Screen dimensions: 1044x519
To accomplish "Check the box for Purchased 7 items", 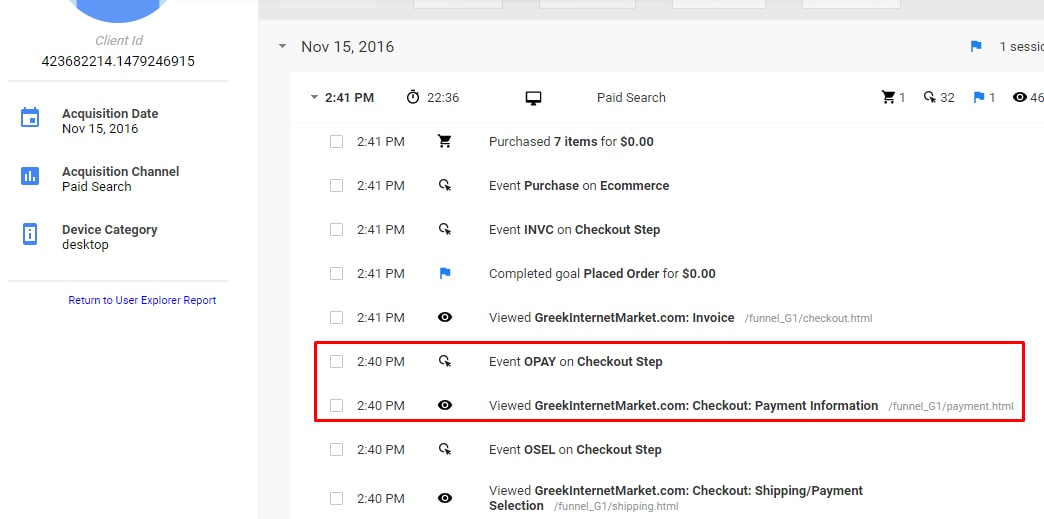I will [337, 142].
